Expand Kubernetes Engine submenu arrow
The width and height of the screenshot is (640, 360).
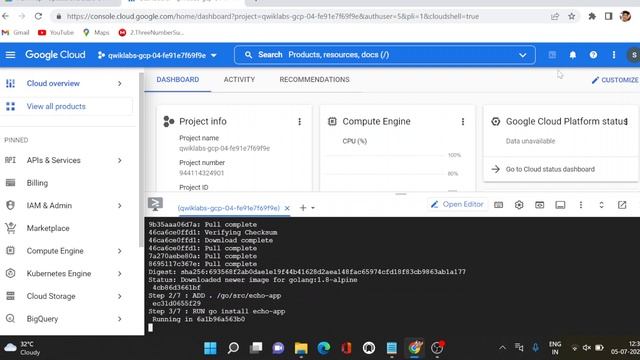(x=120, y=273)
